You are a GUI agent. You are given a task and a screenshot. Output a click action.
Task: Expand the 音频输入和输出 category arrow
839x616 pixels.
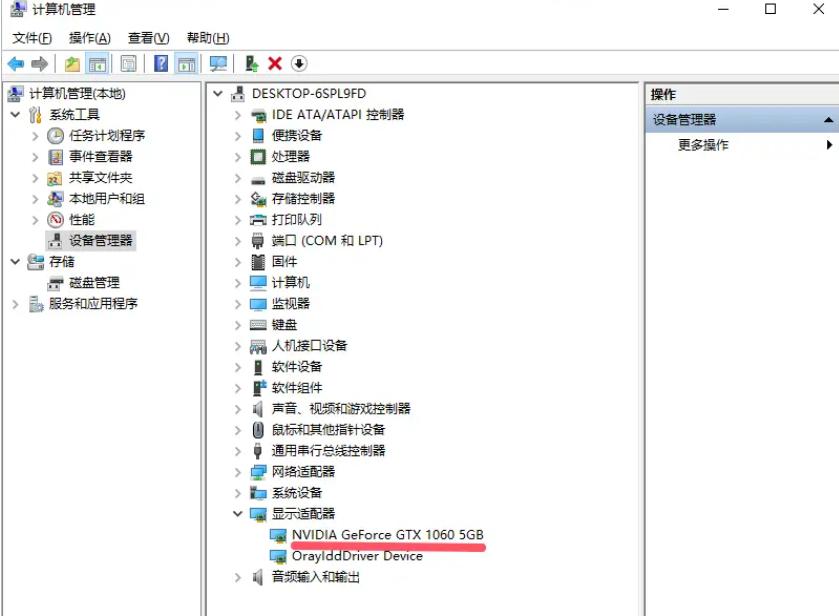[x=238, y=577]
